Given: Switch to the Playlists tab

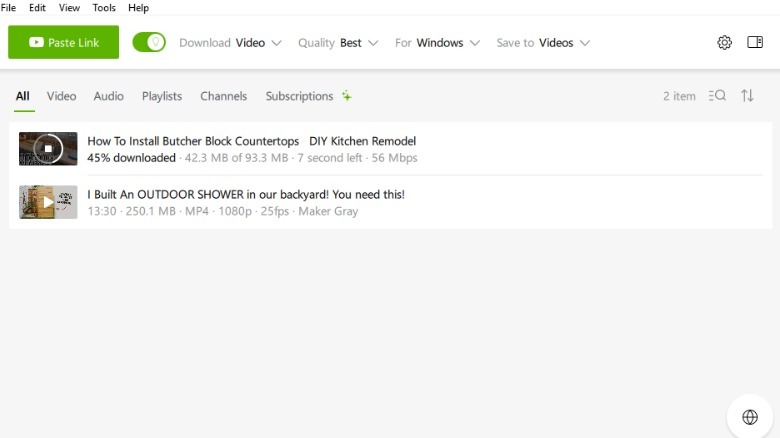Looking at the screenshot, I should click(x=162, y=96).
